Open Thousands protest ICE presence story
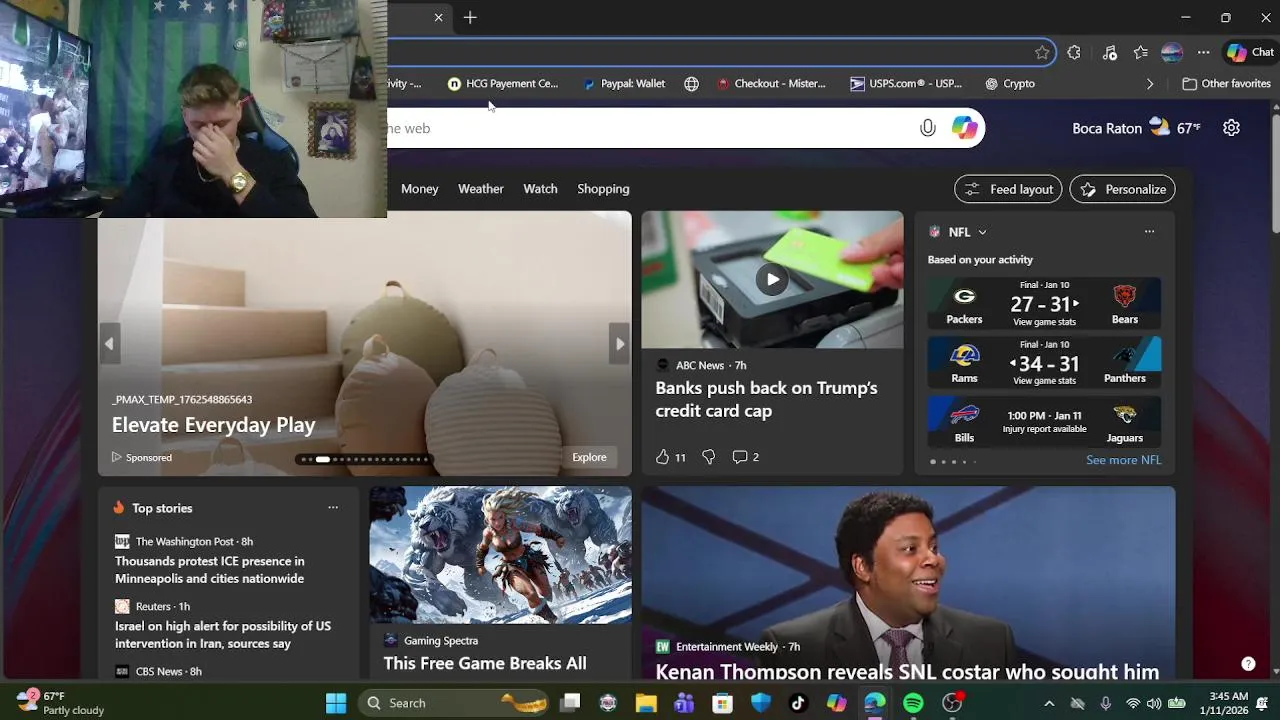Viewport: 1280px width, 720px height. pyautogui.click(x=210, y=570)
